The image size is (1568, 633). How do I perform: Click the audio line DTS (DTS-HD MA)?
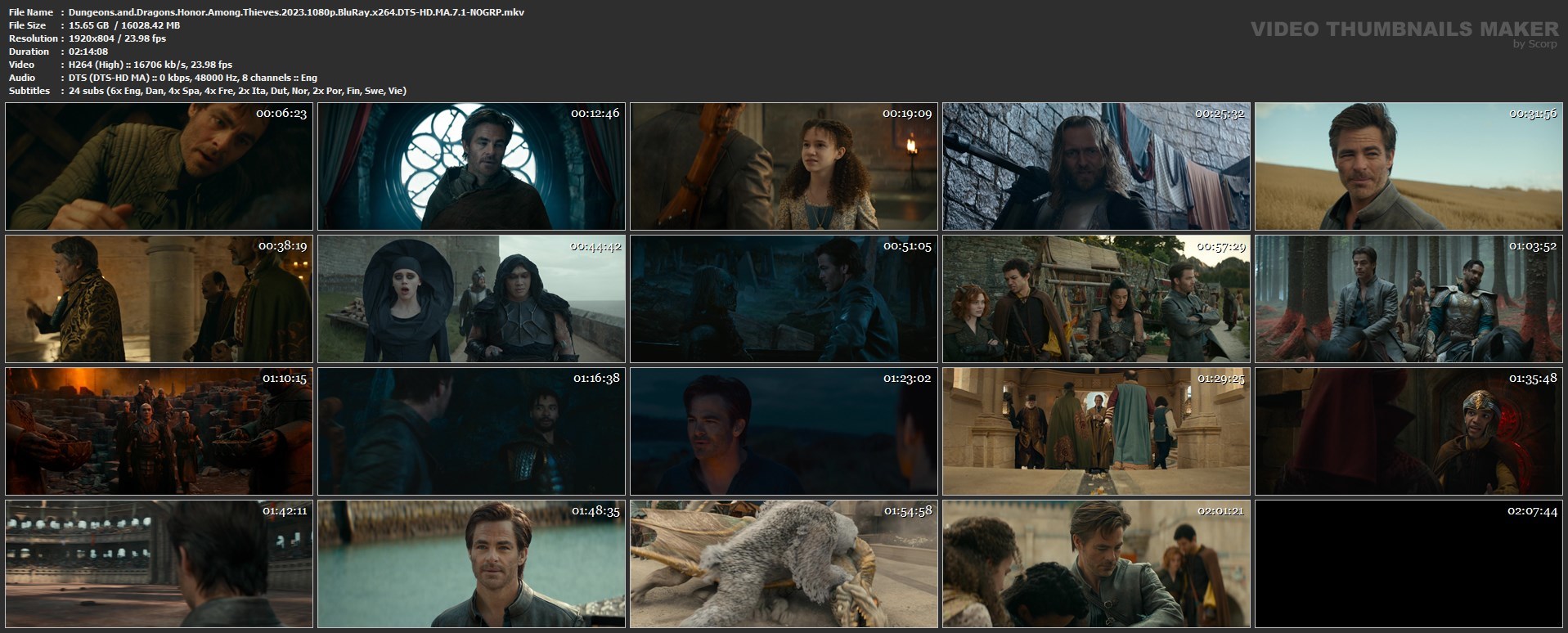[193, 78]
